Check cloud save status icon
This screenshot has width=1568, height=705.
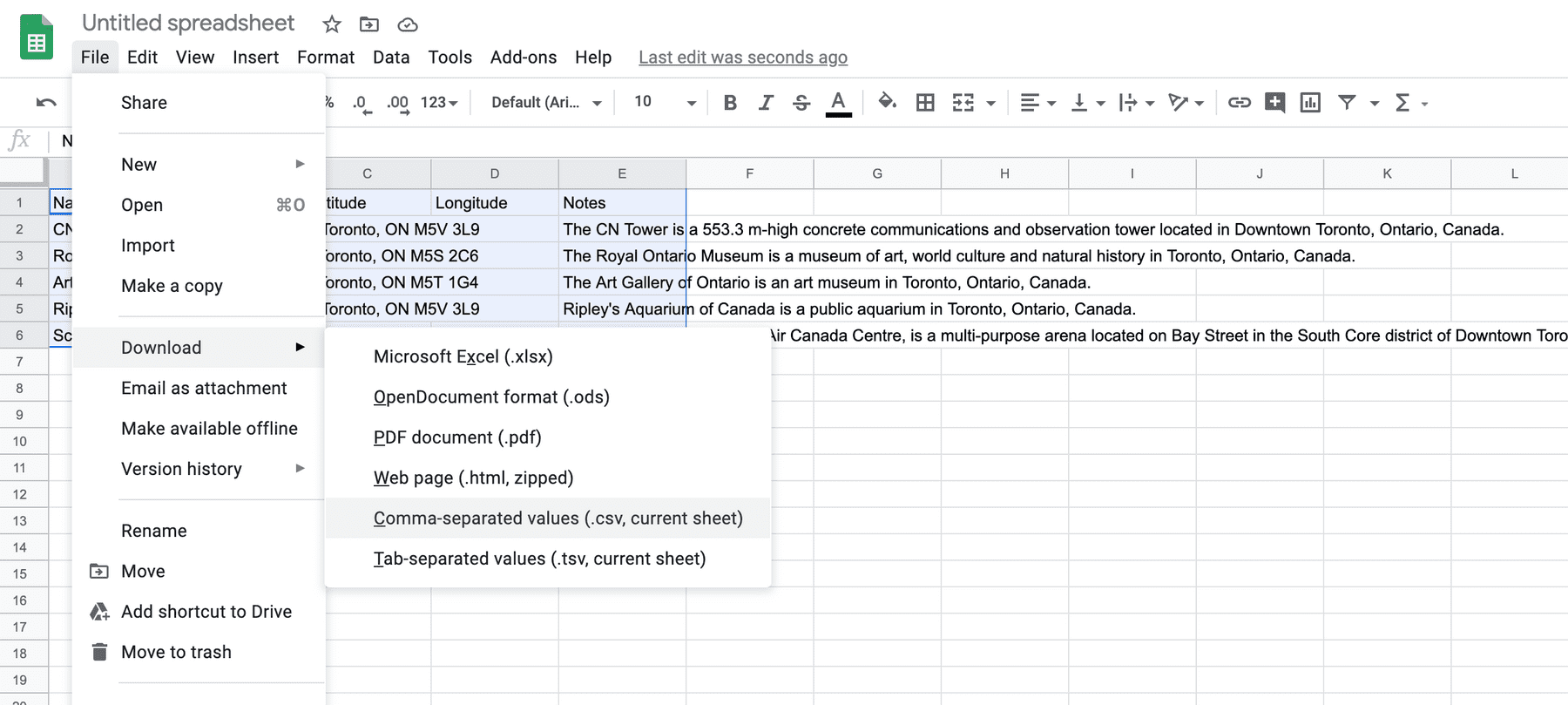pyautogui.click(x=408, y=24)
